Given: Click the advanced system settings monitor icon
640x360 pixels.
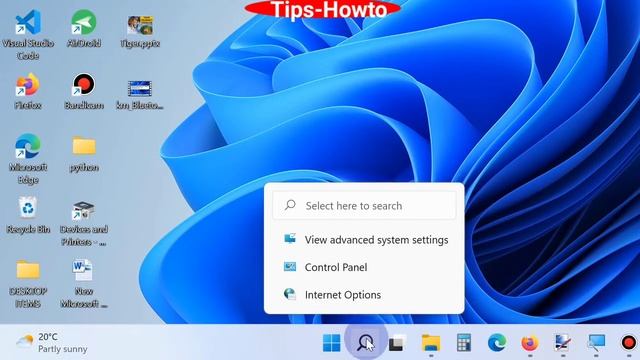Looking at the screenshot, I should [290, 239].
